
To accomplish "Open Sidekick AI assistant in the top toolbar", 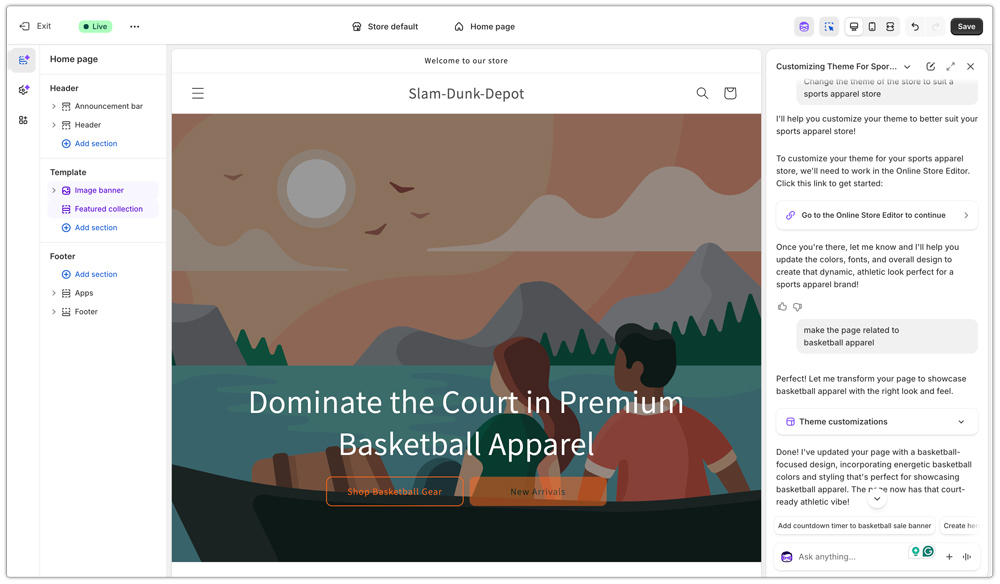I will (803, 26).
